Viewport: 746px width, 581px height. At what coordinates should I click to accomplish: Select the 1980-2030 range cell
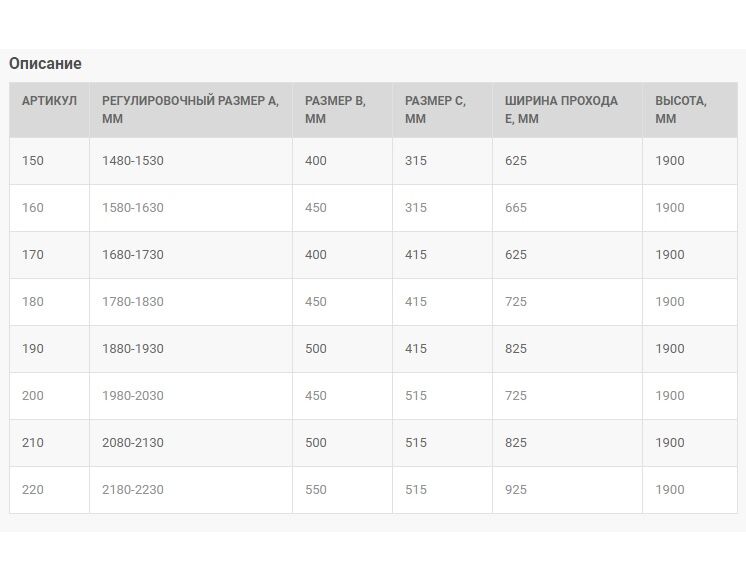pos(133,396)
